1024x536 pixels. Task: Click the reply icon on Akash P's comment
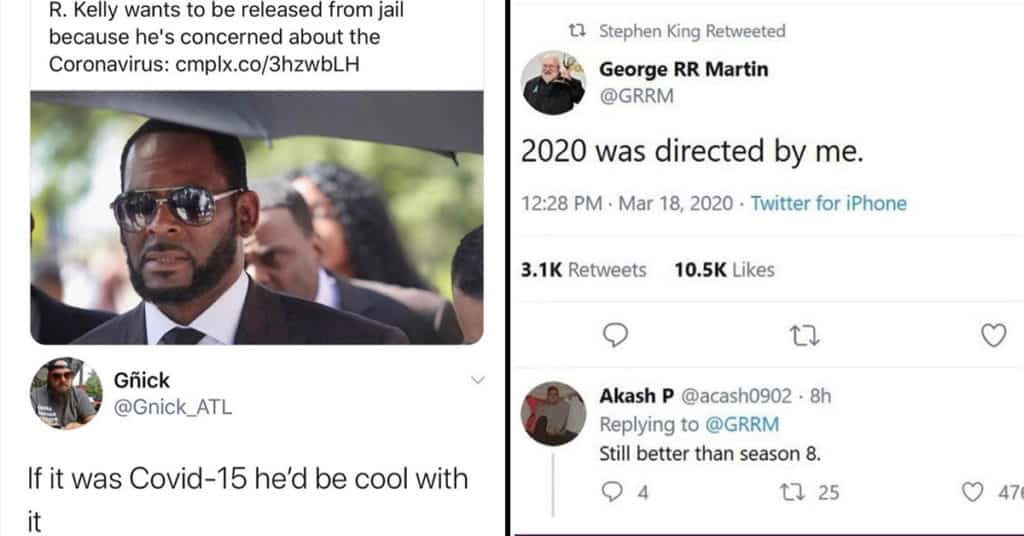(x=612, y=492)
